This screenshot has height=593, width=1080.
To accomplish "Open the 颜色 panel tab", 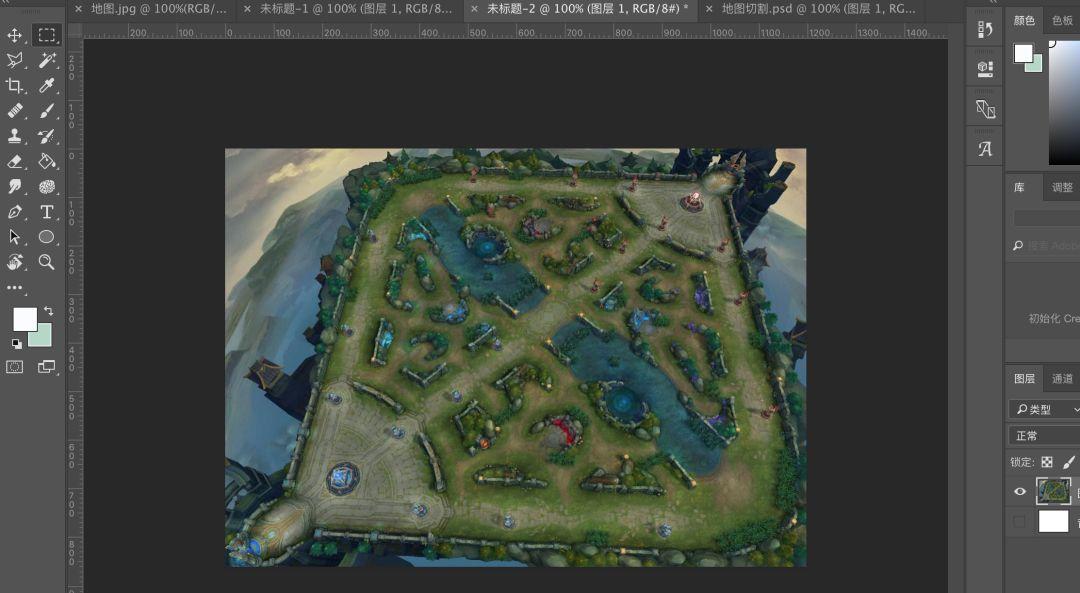I will coord(1024,21).
